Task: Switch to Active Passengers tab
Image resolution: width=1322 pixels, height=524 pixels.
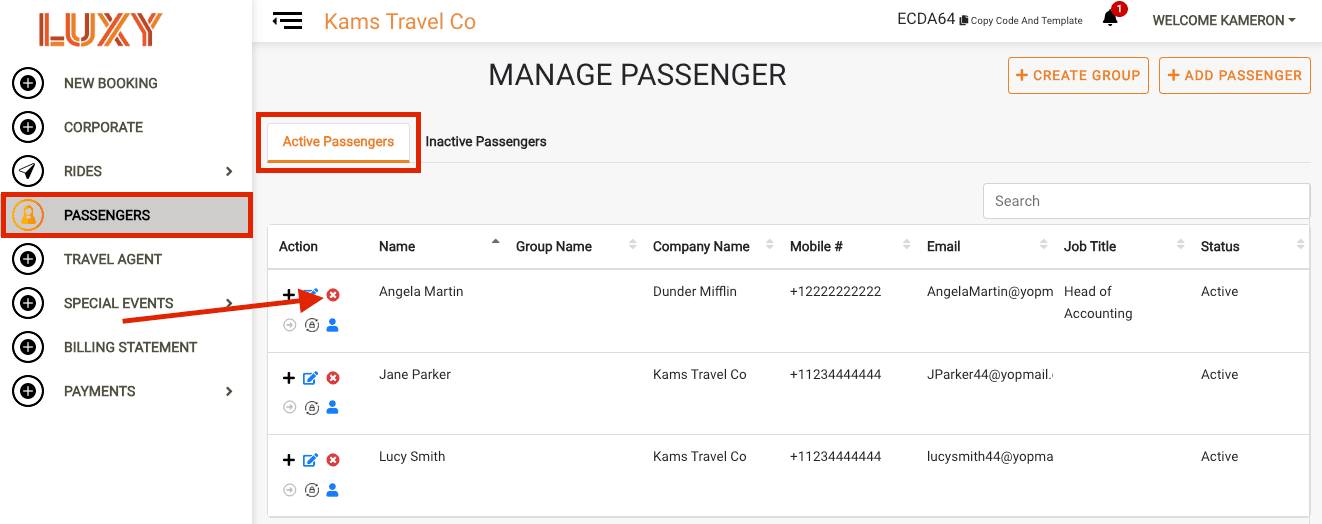Action: [338, 142]
